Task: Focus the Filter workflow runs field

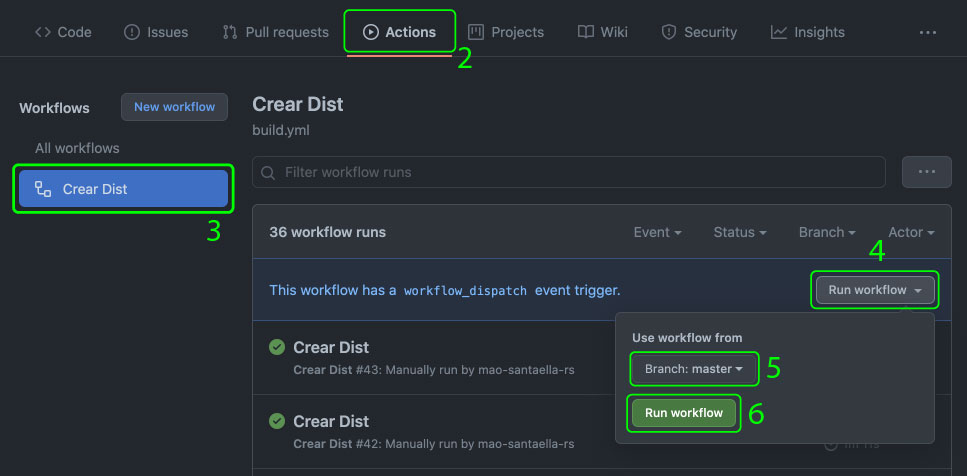Action: click(x=569, y=172)
